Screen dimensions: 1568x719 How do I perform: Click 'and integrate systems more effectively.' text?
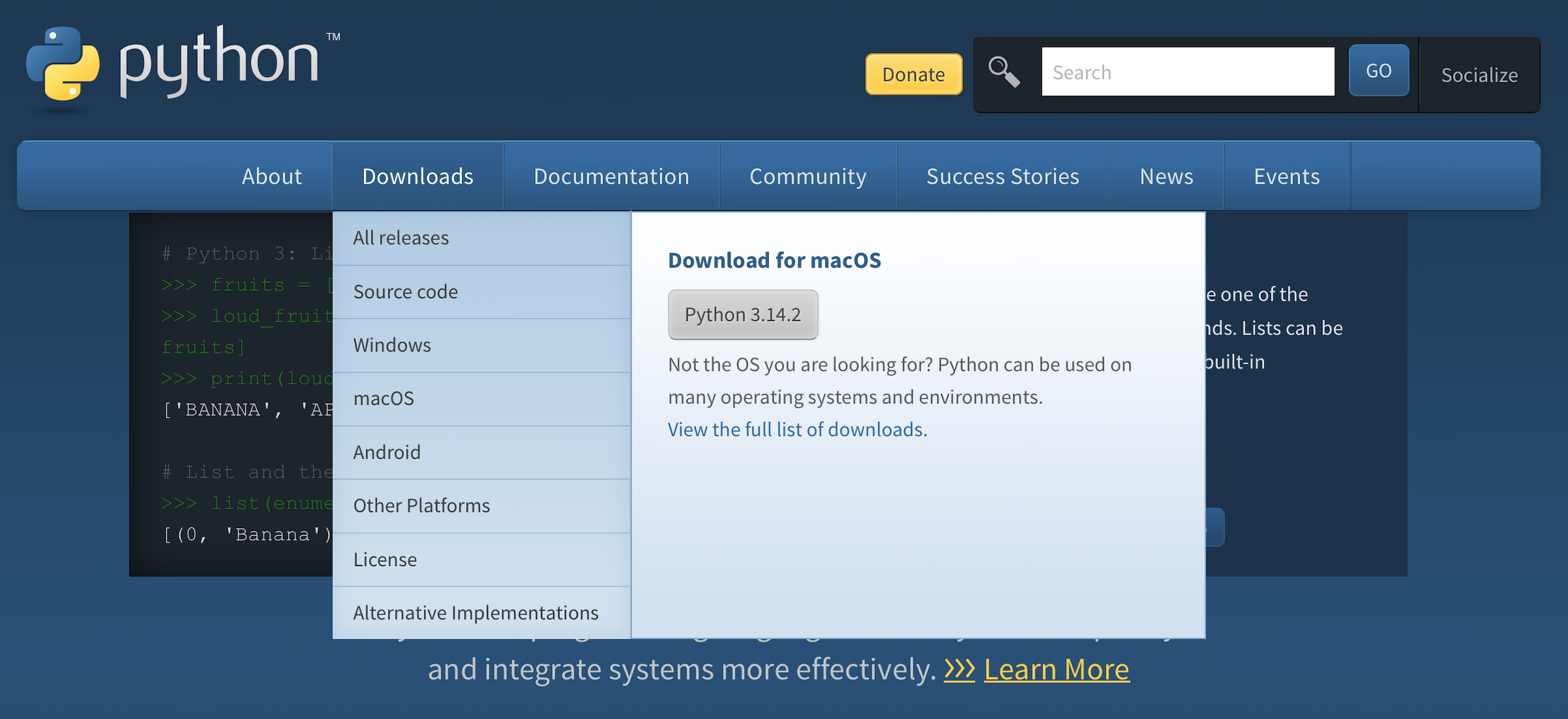(682, 669)
